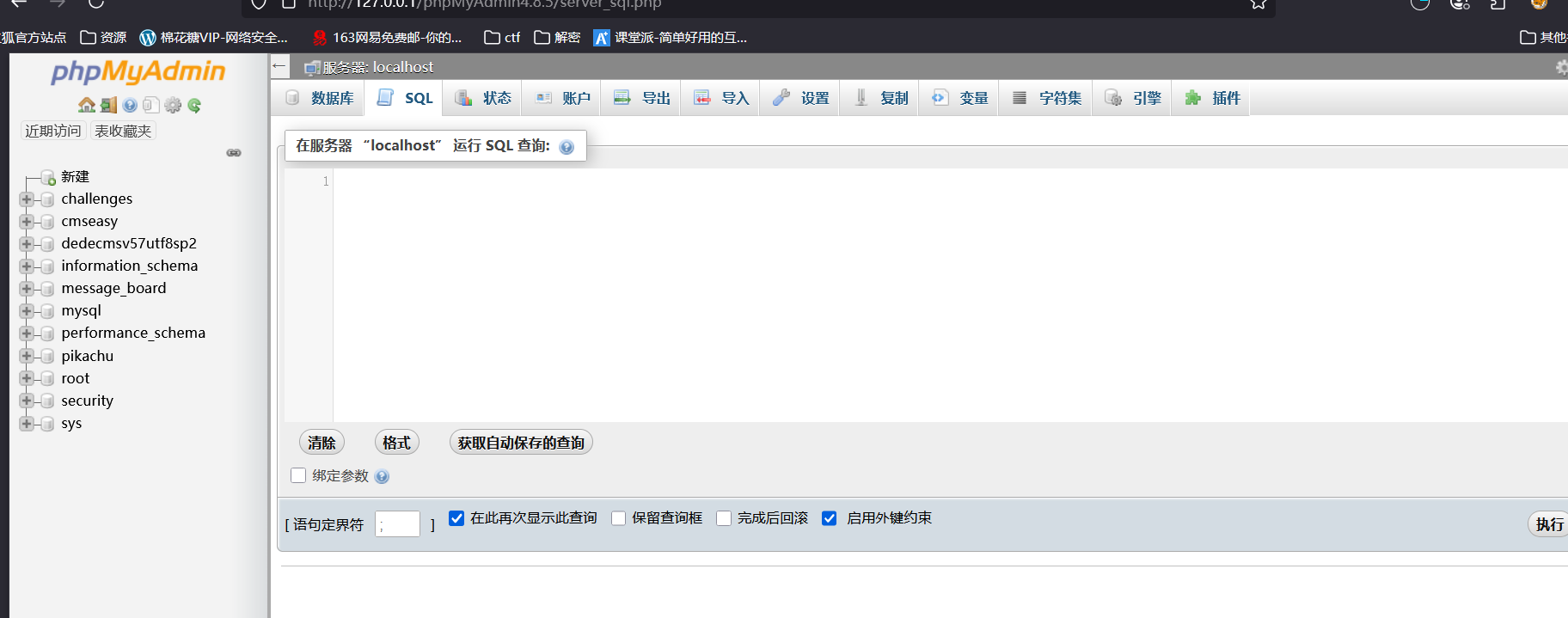
Task: Expand the mysql database node
Action: (27, 311)
